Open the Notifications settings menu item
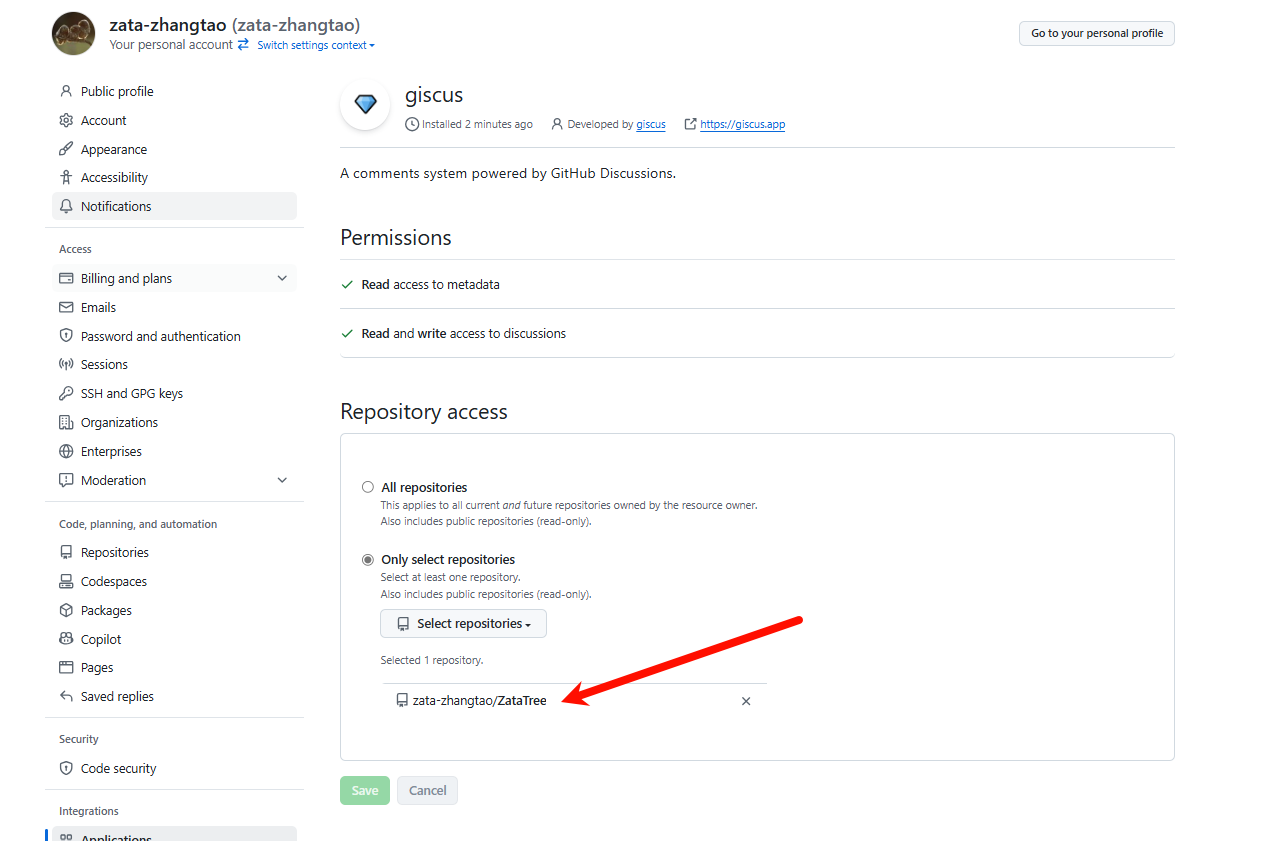Screen dimensions: 1279x841 tap(116, 206)
